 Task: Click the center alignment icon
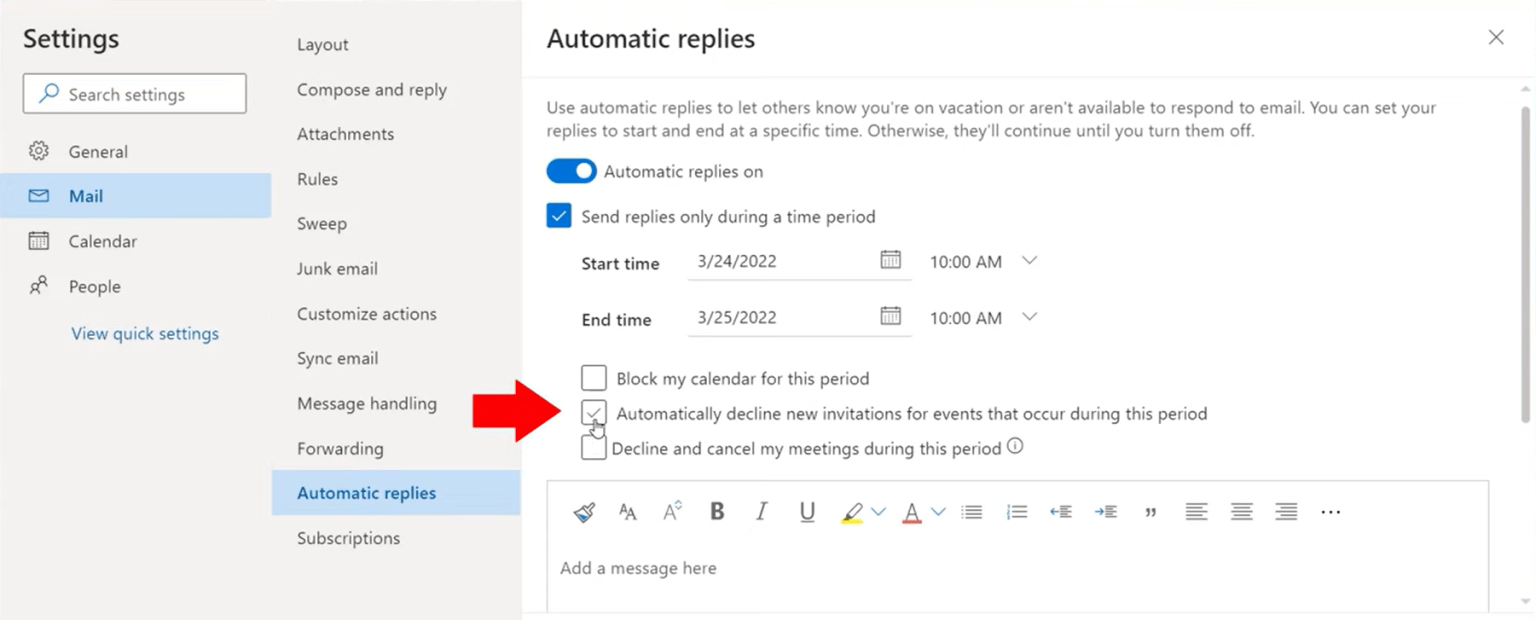[1241, 511]
